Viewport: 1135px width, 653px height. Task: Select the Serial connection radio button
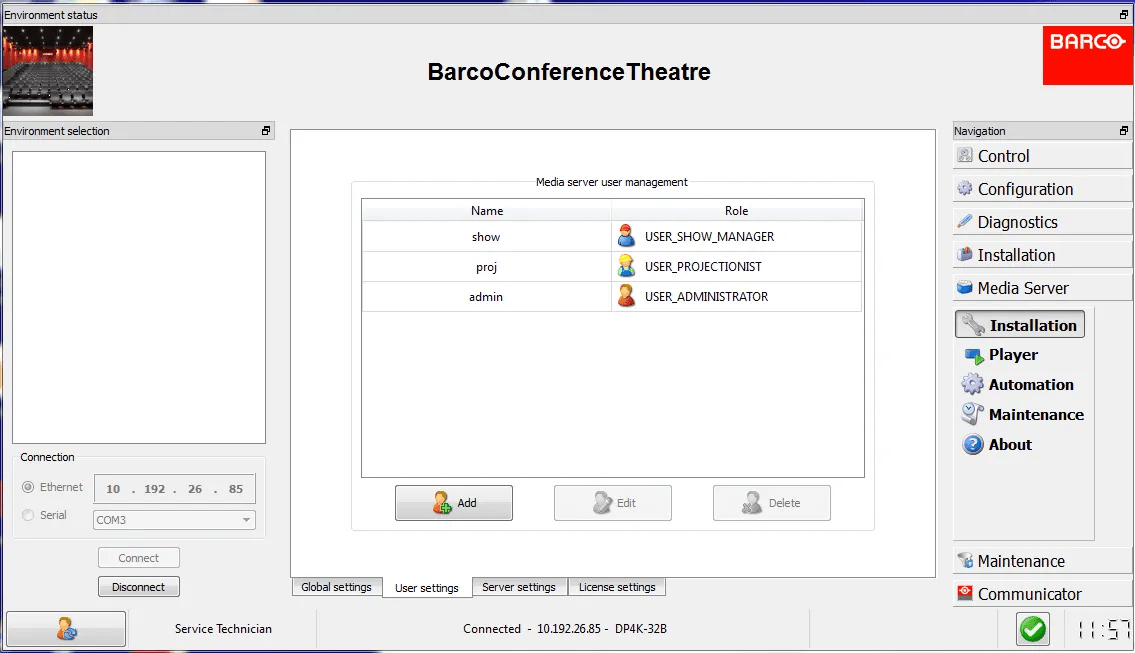[28, 516]
